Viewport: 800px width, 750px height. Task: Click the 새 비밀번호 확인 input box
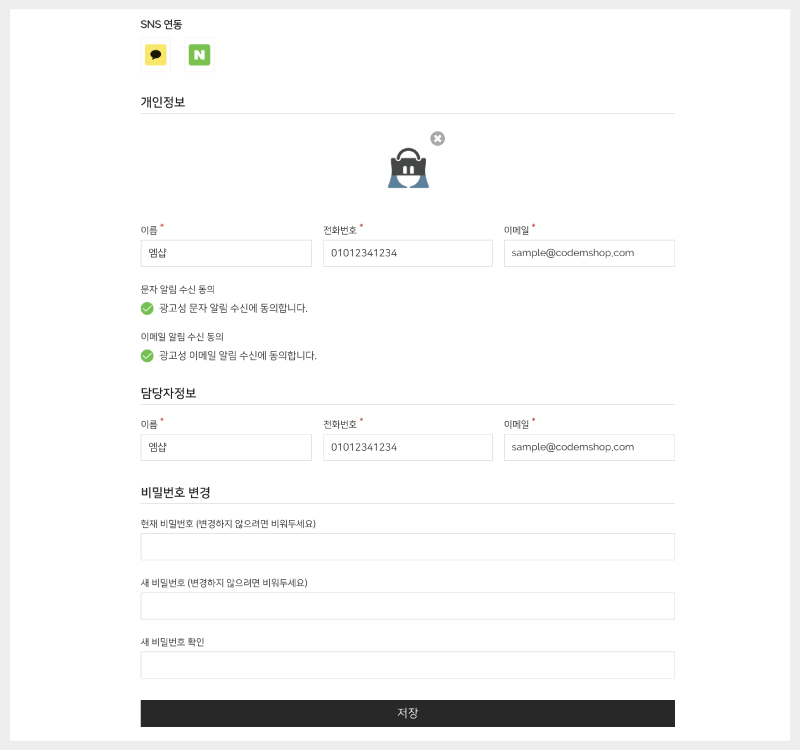[407, 665]
